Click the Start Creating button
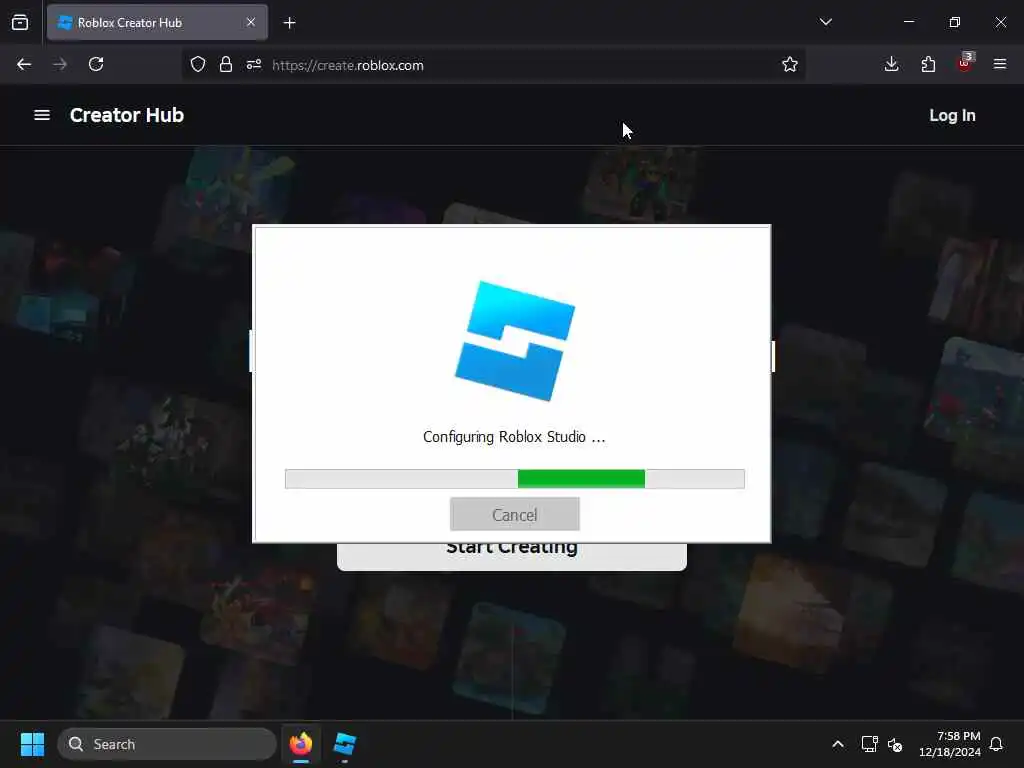 [511, 556]
